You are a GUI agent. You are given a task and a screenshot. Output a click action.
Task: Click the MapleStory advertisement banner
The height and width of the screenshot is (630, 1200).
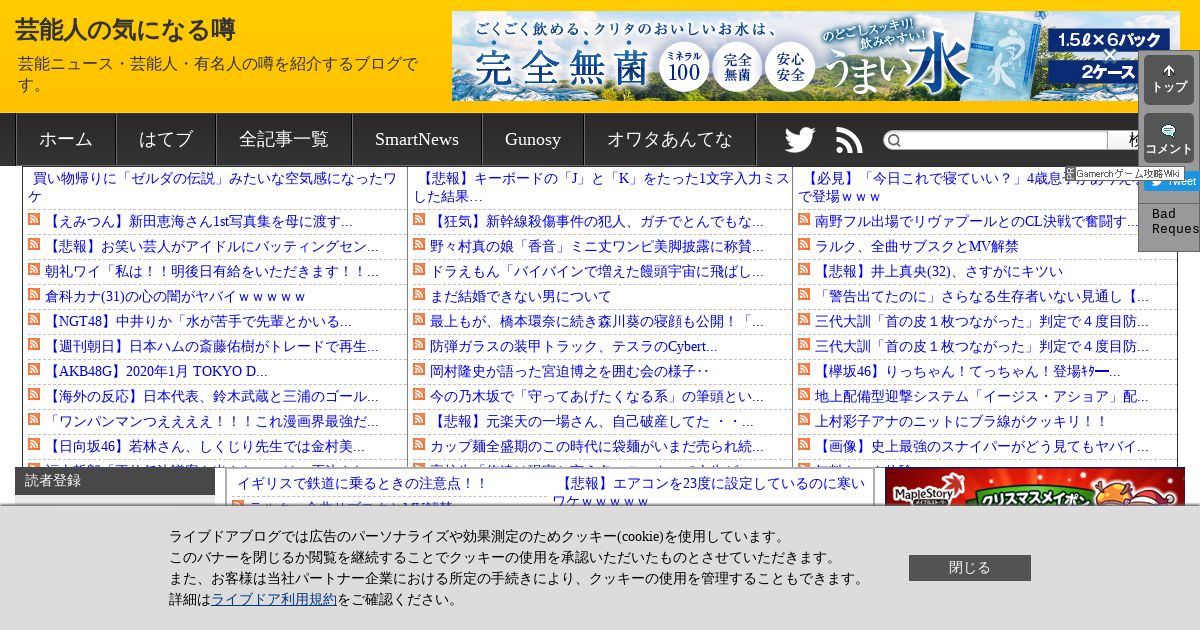[x=1035, y=487]
